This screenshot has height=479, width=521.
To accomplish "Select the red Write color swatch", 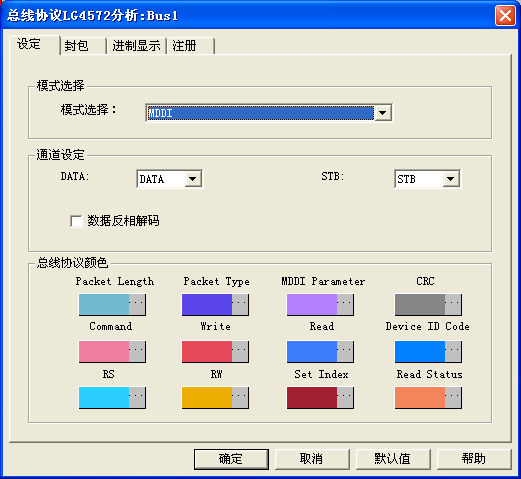I will point(207,351).
